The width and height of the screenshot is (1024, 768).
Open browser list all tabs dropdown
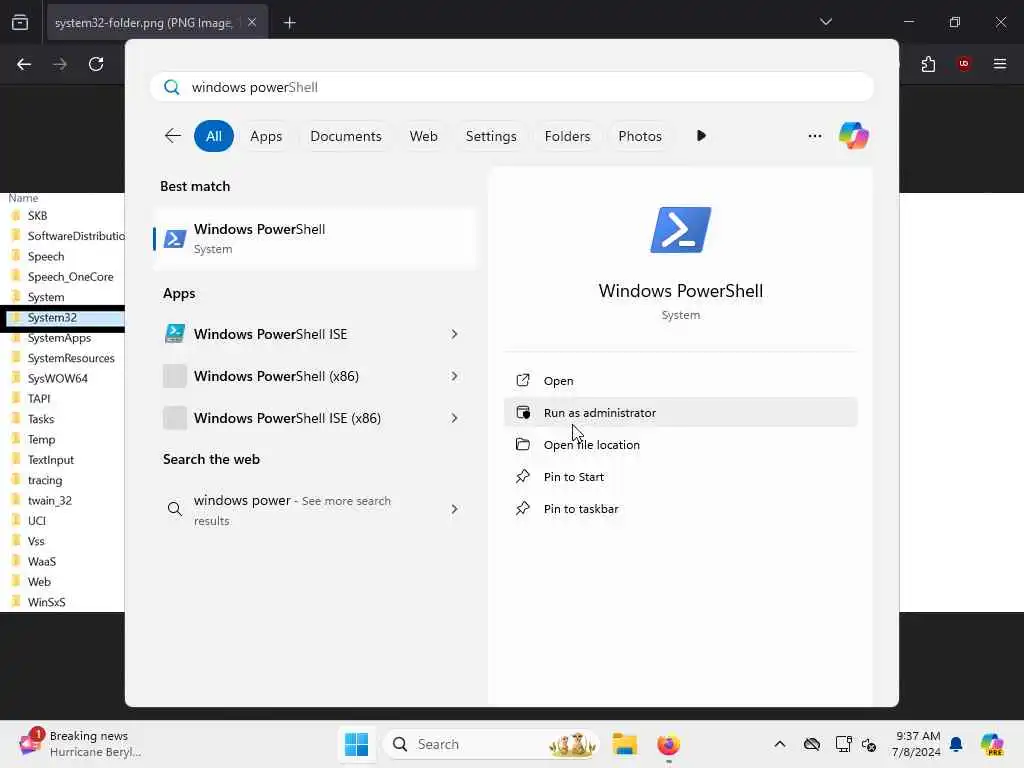826,22
